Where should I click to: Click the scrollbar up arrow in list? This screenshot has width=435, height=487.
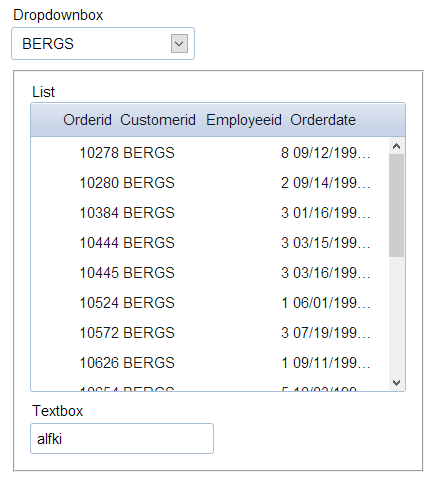point(396,146)
